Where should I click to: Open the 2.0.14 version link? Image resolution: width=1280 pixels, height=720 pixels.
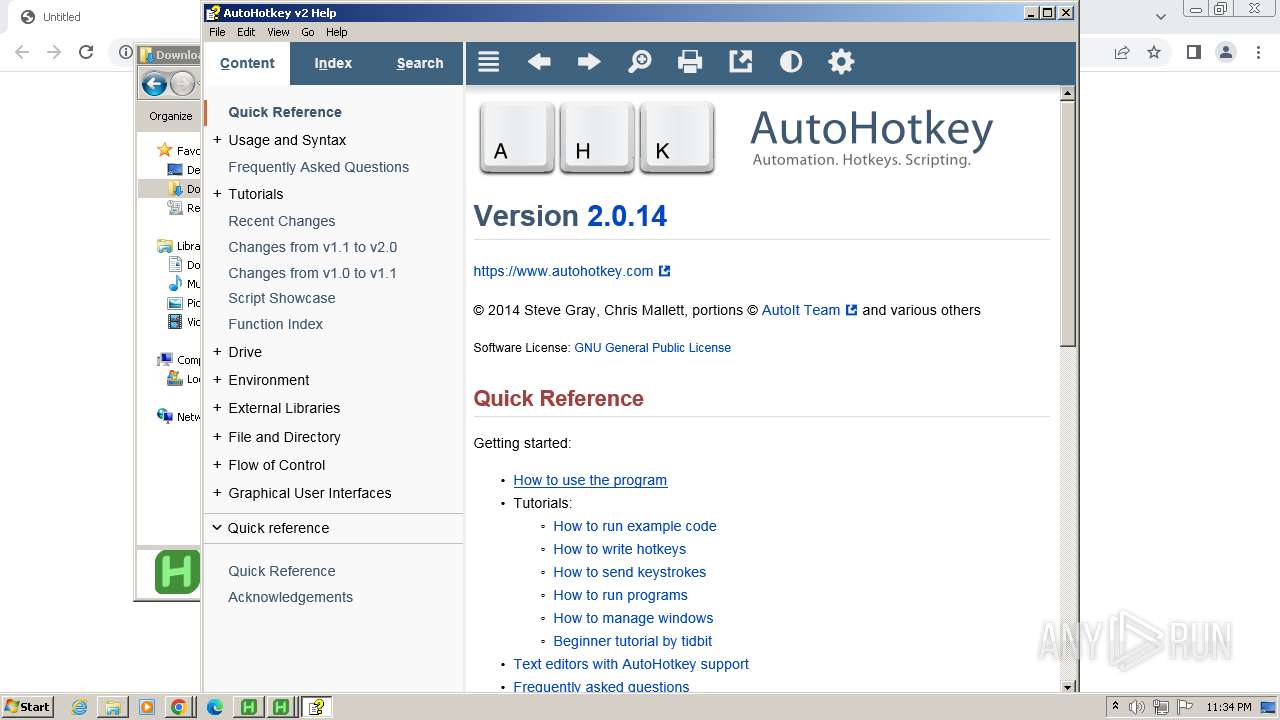click(627, 216)
